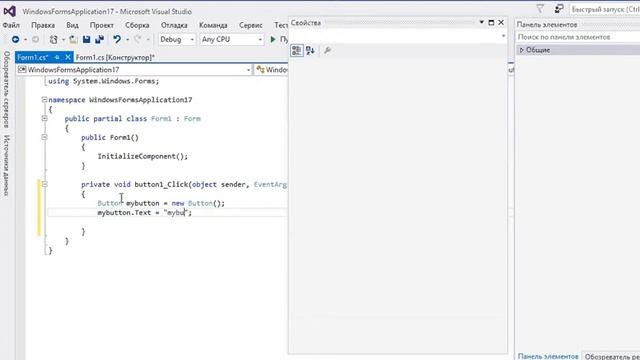
Task: Open the class navigation dropdown next to scope
Action: (271, 70)
